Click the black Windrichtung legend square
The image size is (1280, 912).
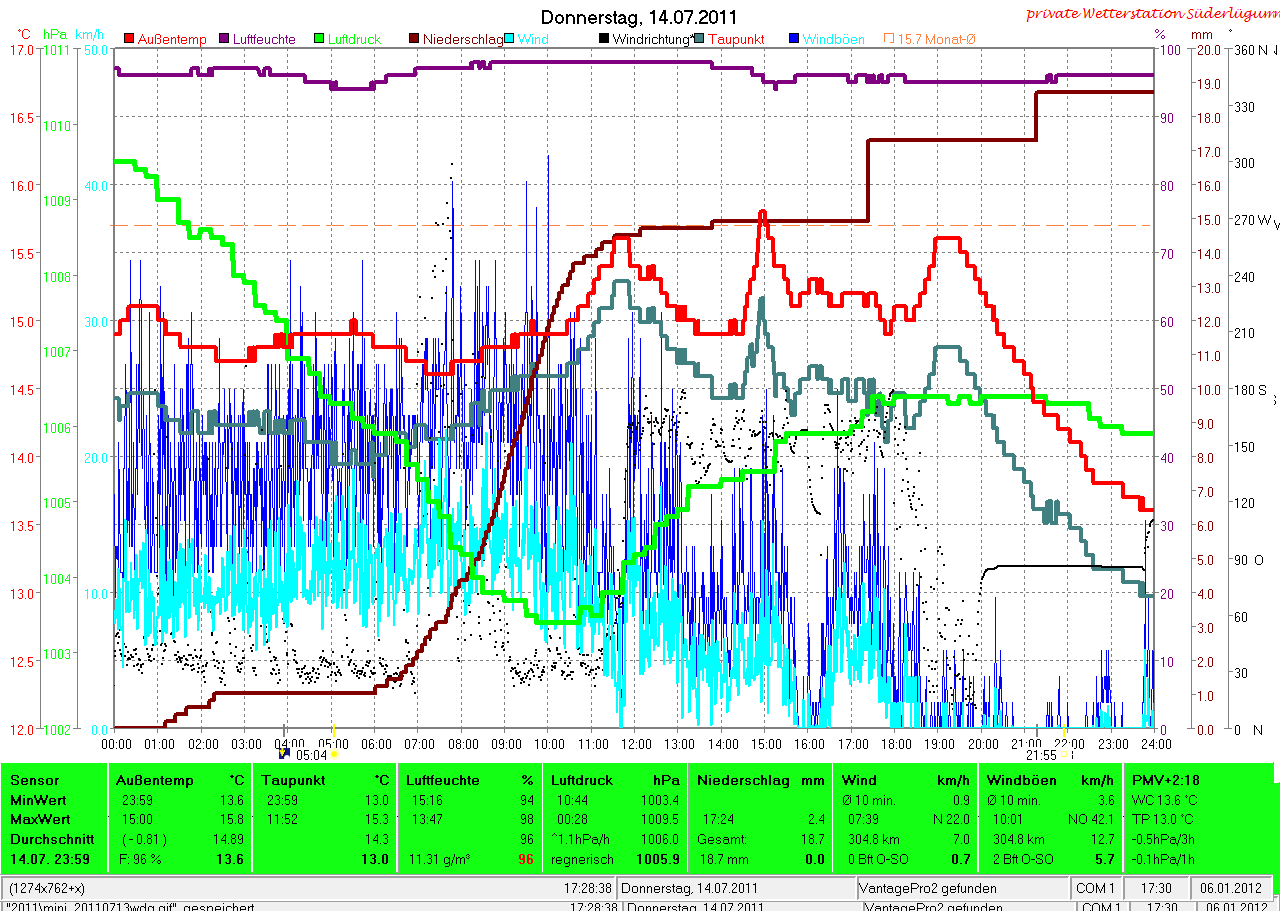pyautogui.click(x=604, y=39)
